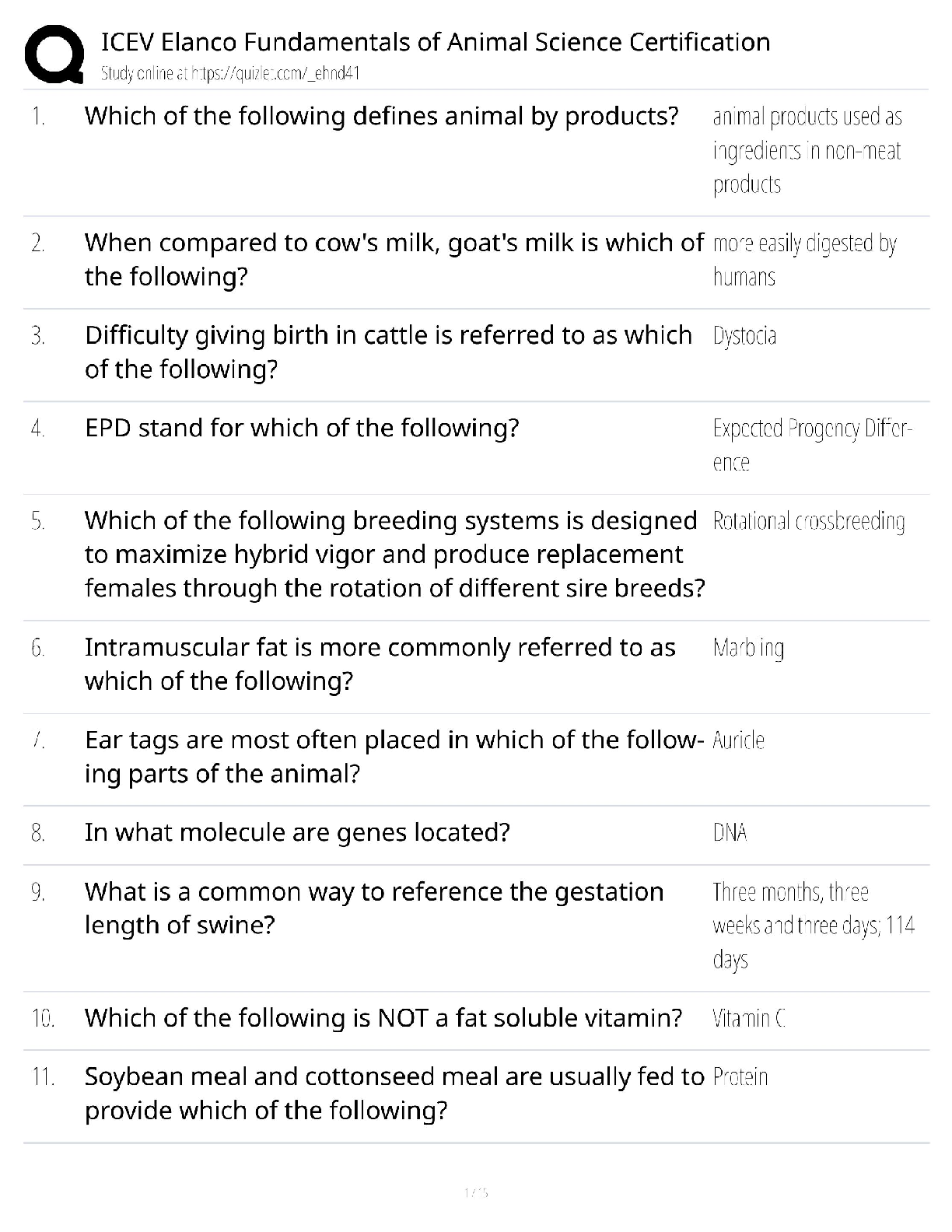
Task: Select the 'Dystocia' answer text
Action: pos(744,336)
